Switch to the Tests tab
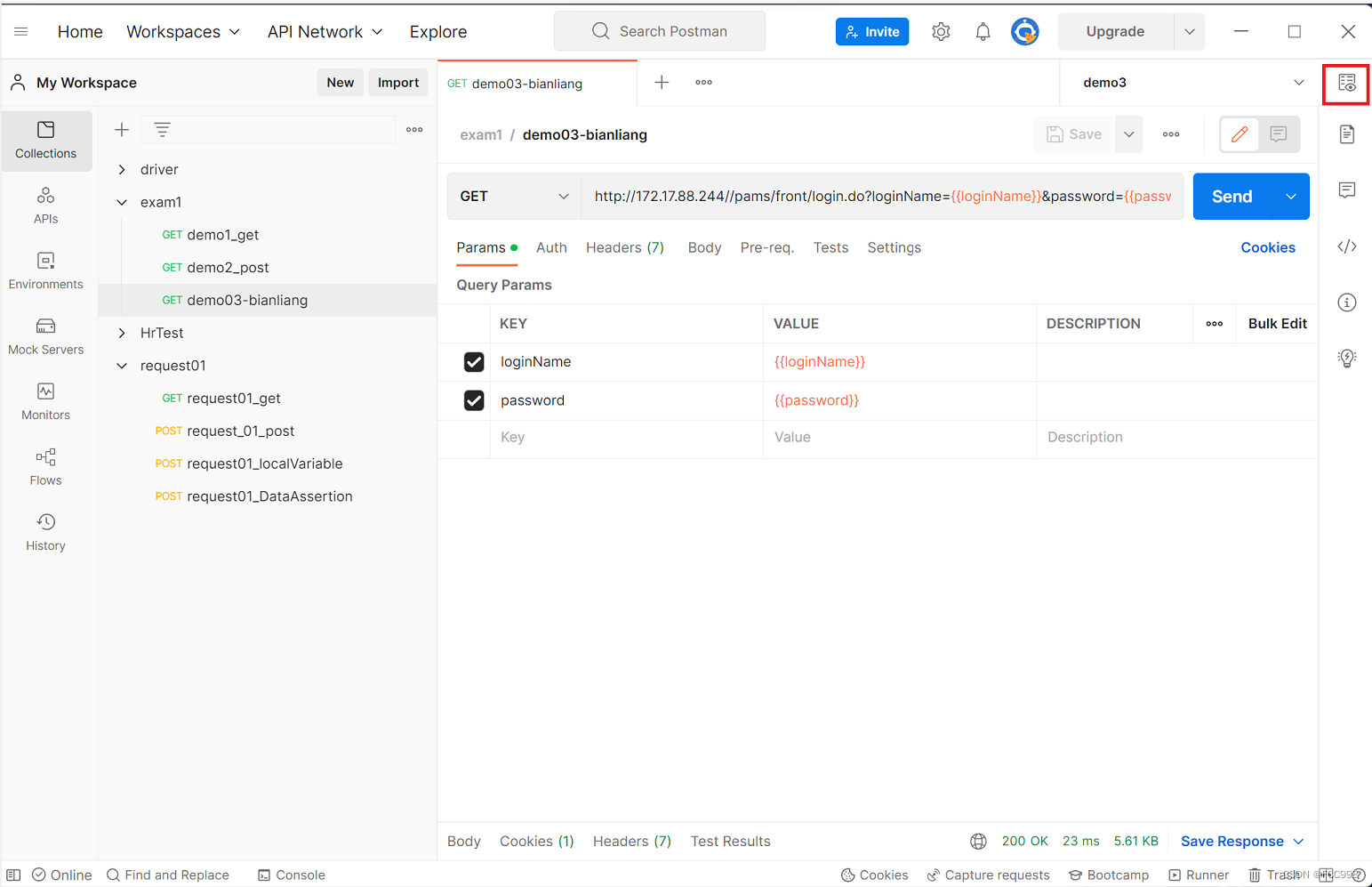 [x=830, y=248]
